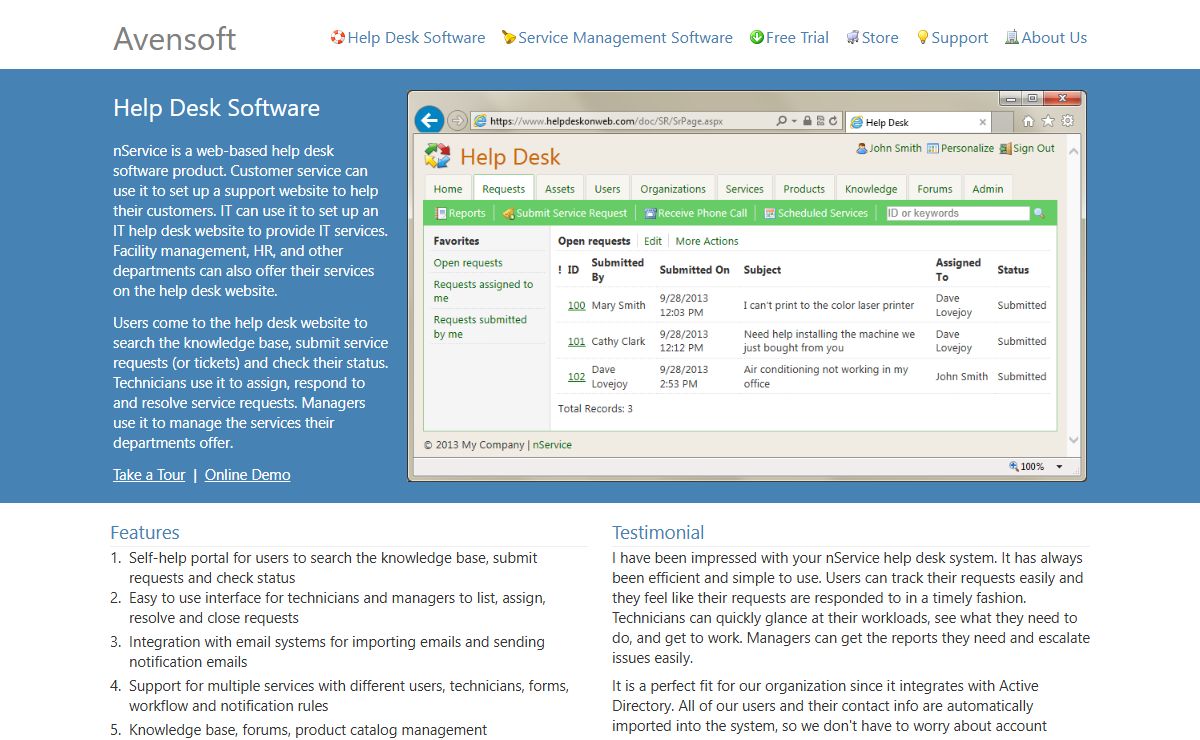Click the Submit Service Request icon
Viewport: 1200px width, 740px height.
[508, 213]
